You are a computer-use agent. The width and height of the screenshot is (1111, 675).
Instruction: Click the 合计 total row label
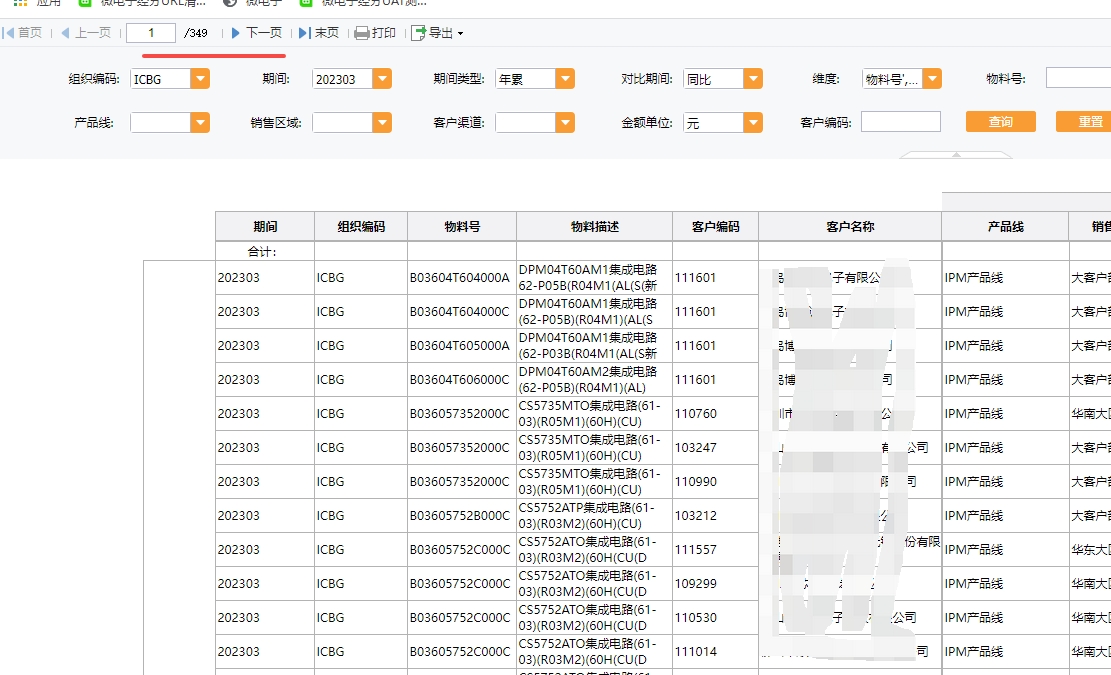261,251
